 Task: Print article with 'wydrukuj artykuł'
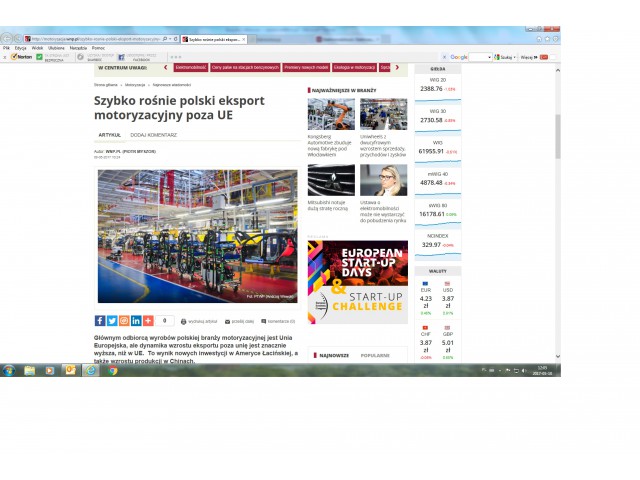(200, 321)
